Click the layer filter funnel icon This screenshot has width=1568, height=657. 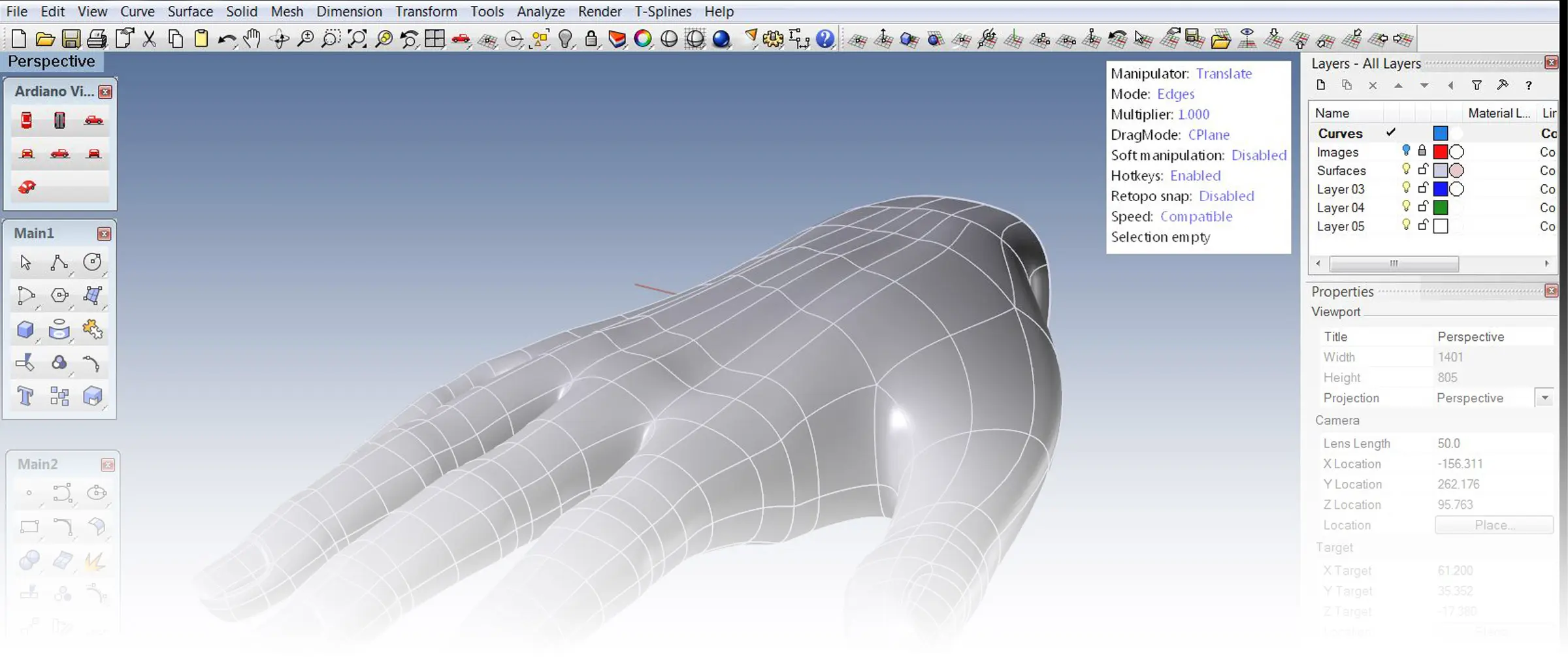pyautogui.click(x=1477, y=85)
